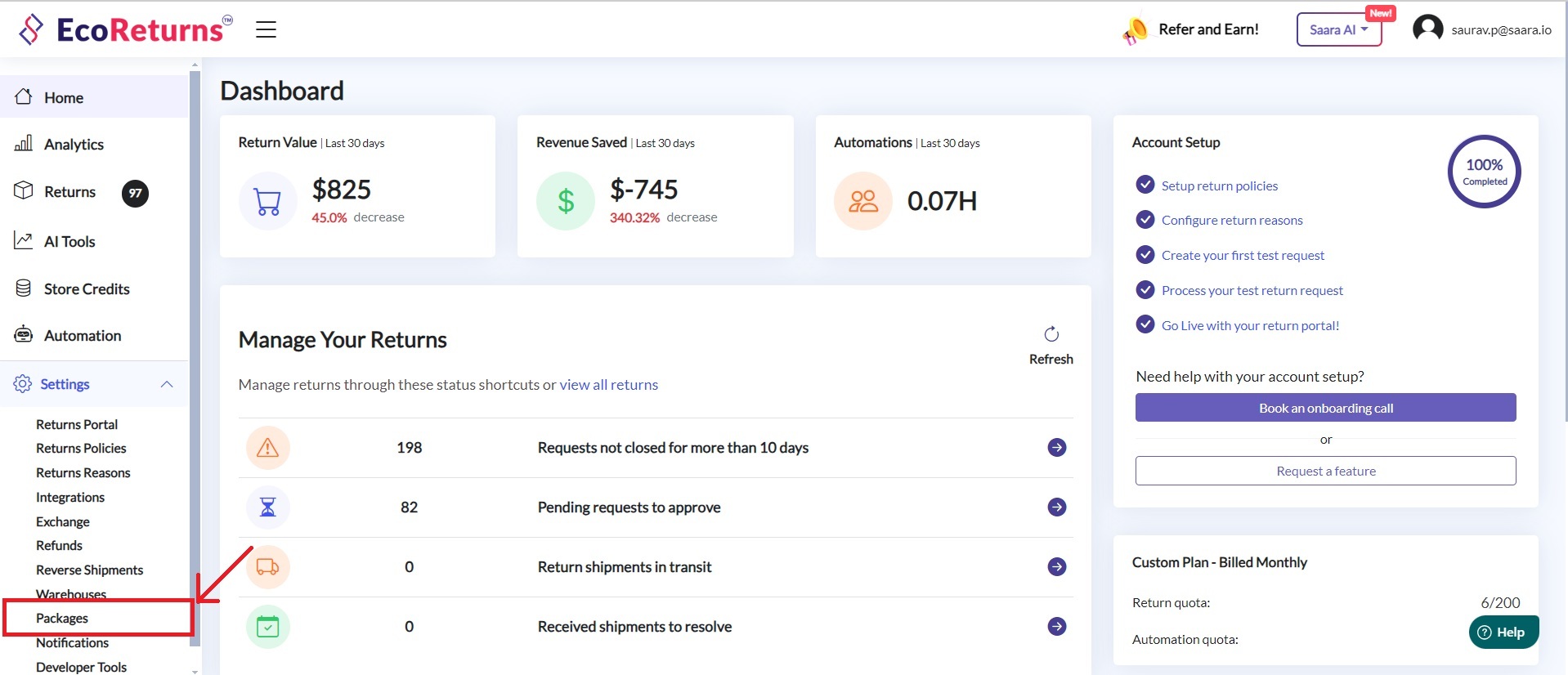Go to Packages under Settings
Viewport: 1568px width, 675px height.
coord(62,619)
